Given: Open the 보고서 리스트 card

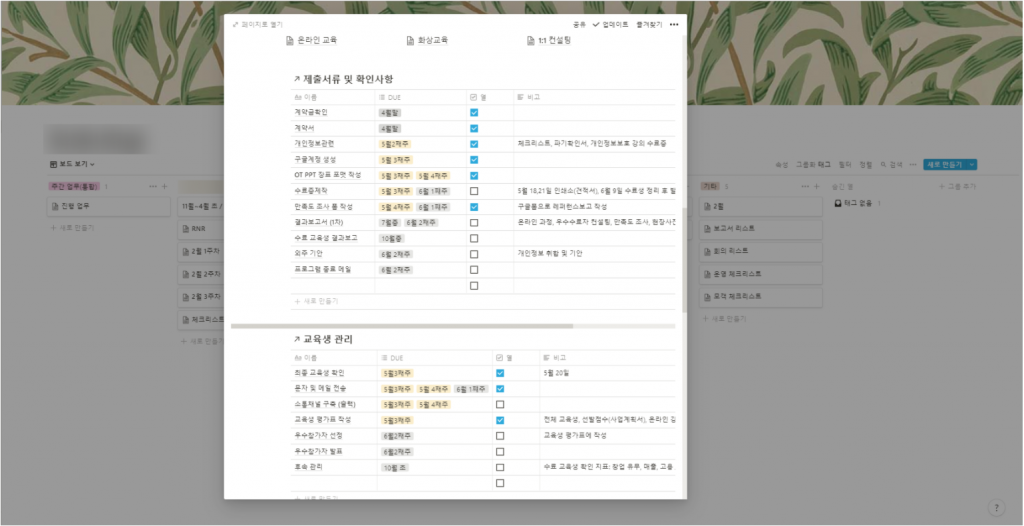Looking at the screenshot, I should (x=761, y=229).
